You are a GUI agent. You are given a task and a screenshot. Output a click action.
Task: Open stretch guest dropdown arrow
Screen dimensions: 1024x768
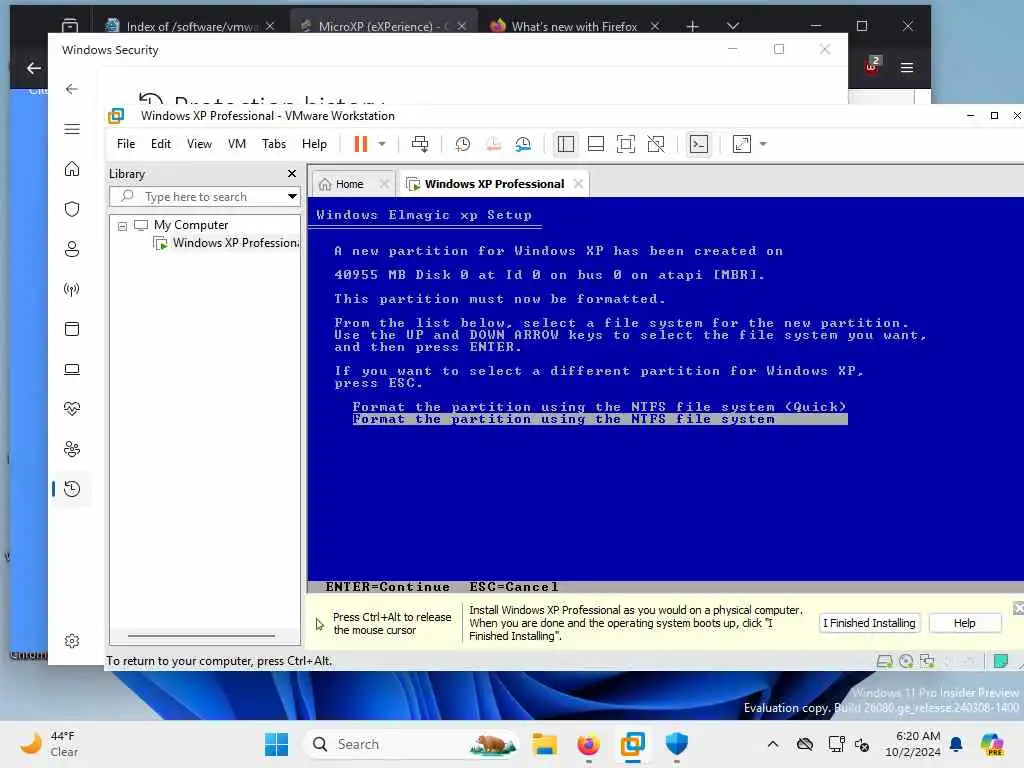[x=763, y=144]
